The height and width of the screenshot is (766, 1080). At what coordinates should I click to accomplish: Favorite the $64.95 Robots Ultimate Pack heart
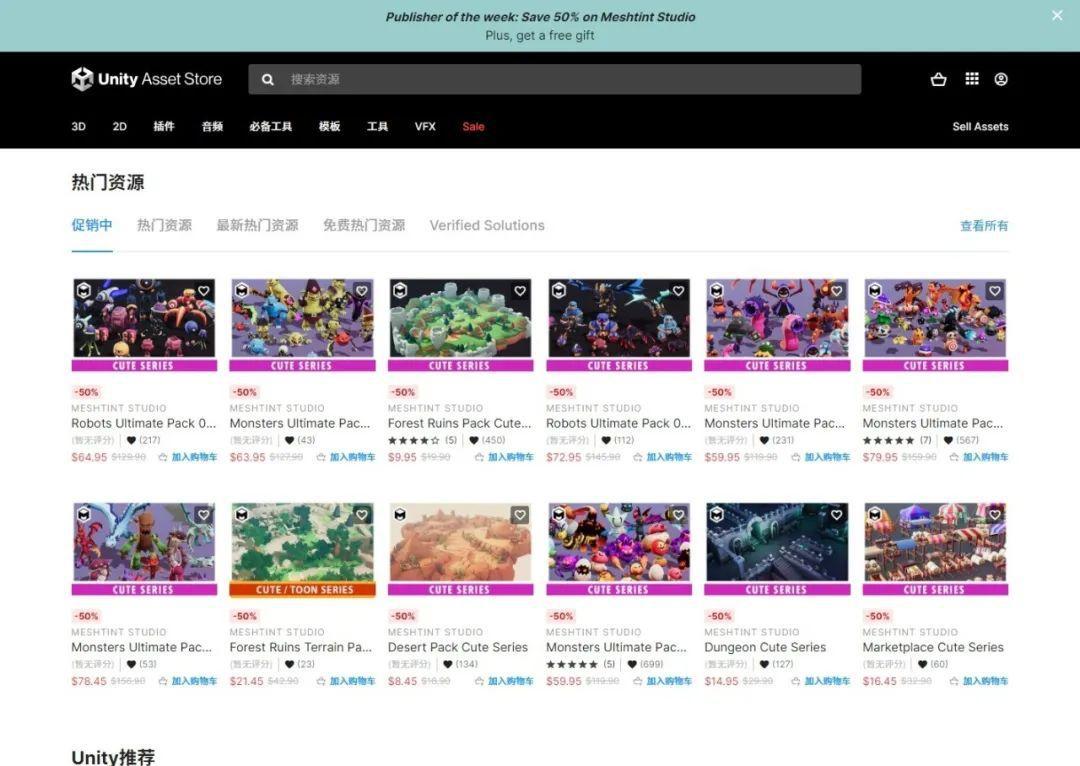click(204, 291)
